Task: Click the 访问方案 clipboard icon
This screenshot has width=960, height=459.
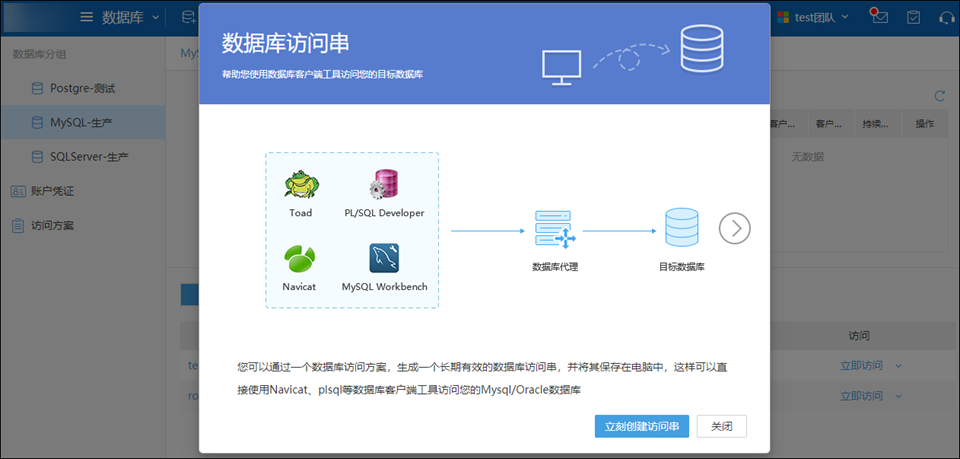Action: click(18, 225)
